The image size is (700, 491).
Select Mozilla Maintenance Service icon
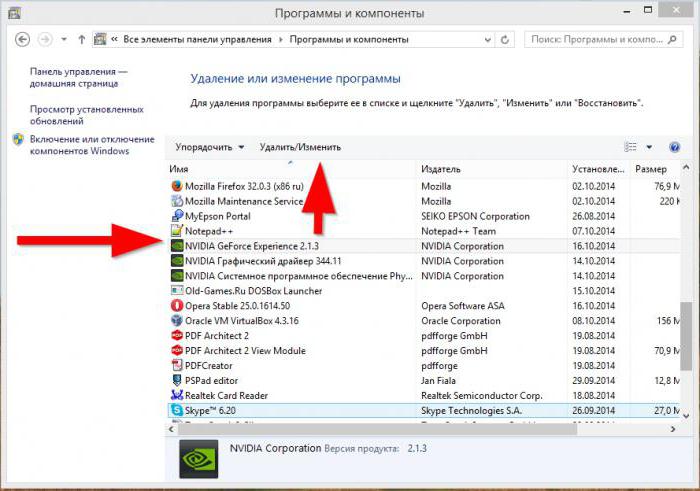click(x=177, y=201)
